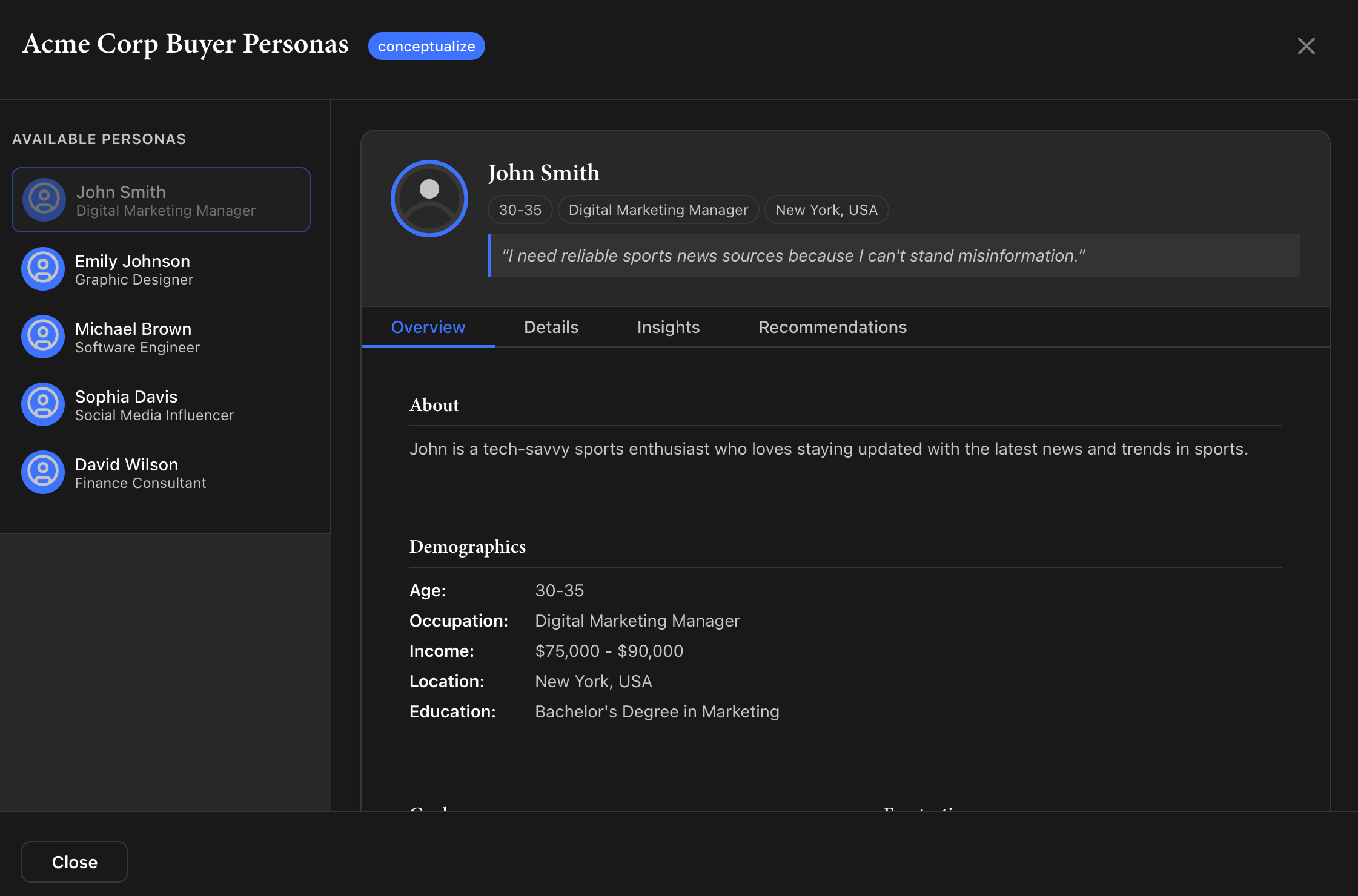Select Emily Johnson Graphic Designer persona
The image size is (1358, 896).
(x=161, y=269)
